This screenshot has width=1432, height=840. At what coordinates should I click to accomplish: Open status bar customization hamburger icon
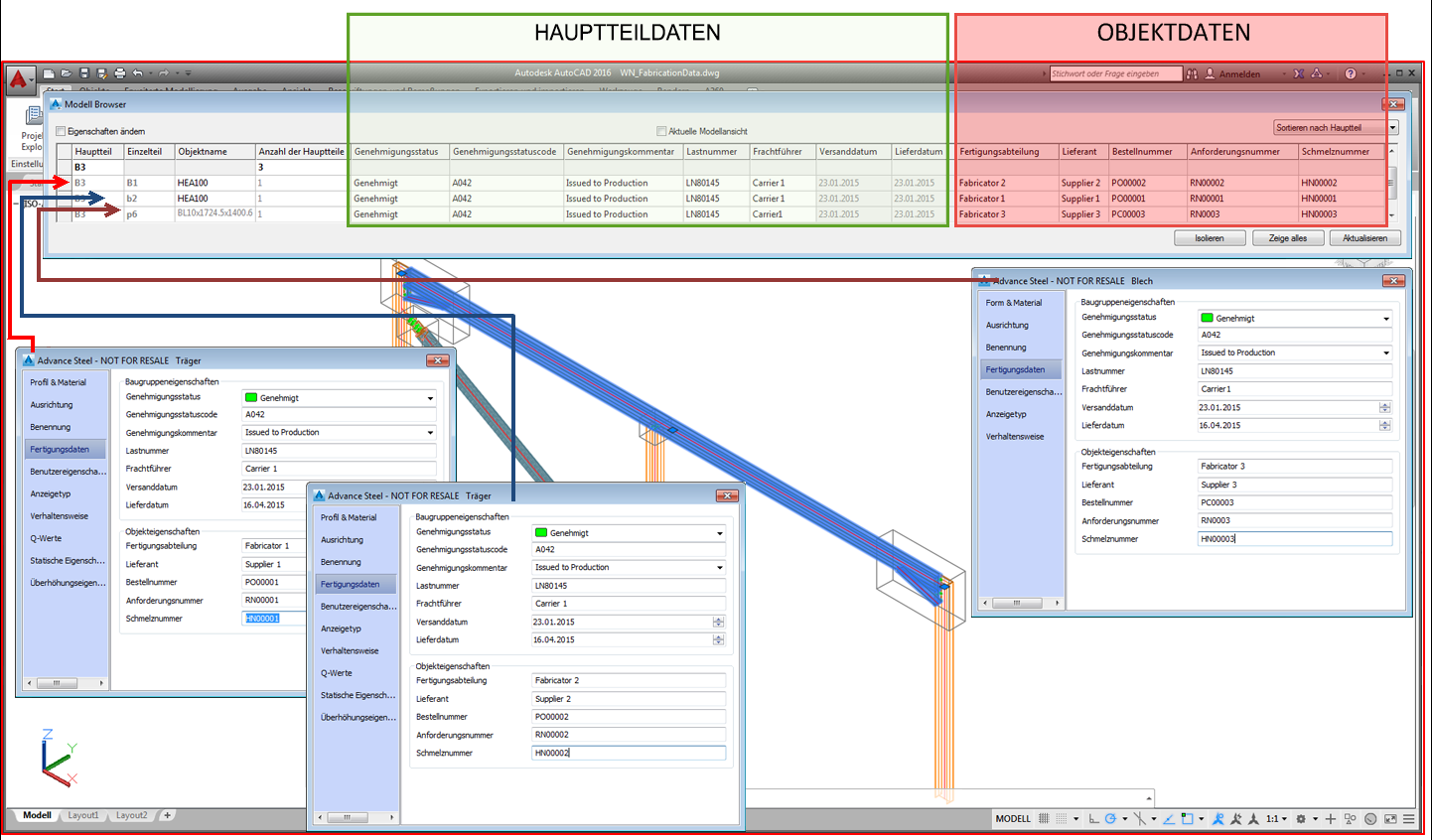click(1408, 819)
